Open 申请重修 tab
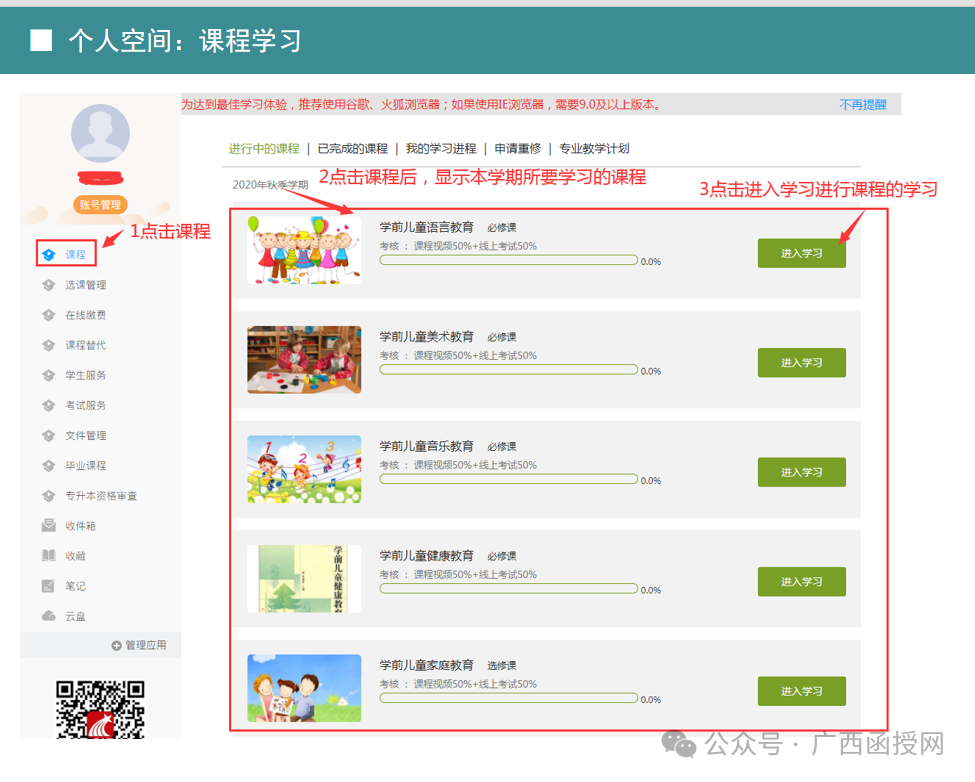This screenshot has height=782, width=975. pyautogui.click(x=518, y=149)
